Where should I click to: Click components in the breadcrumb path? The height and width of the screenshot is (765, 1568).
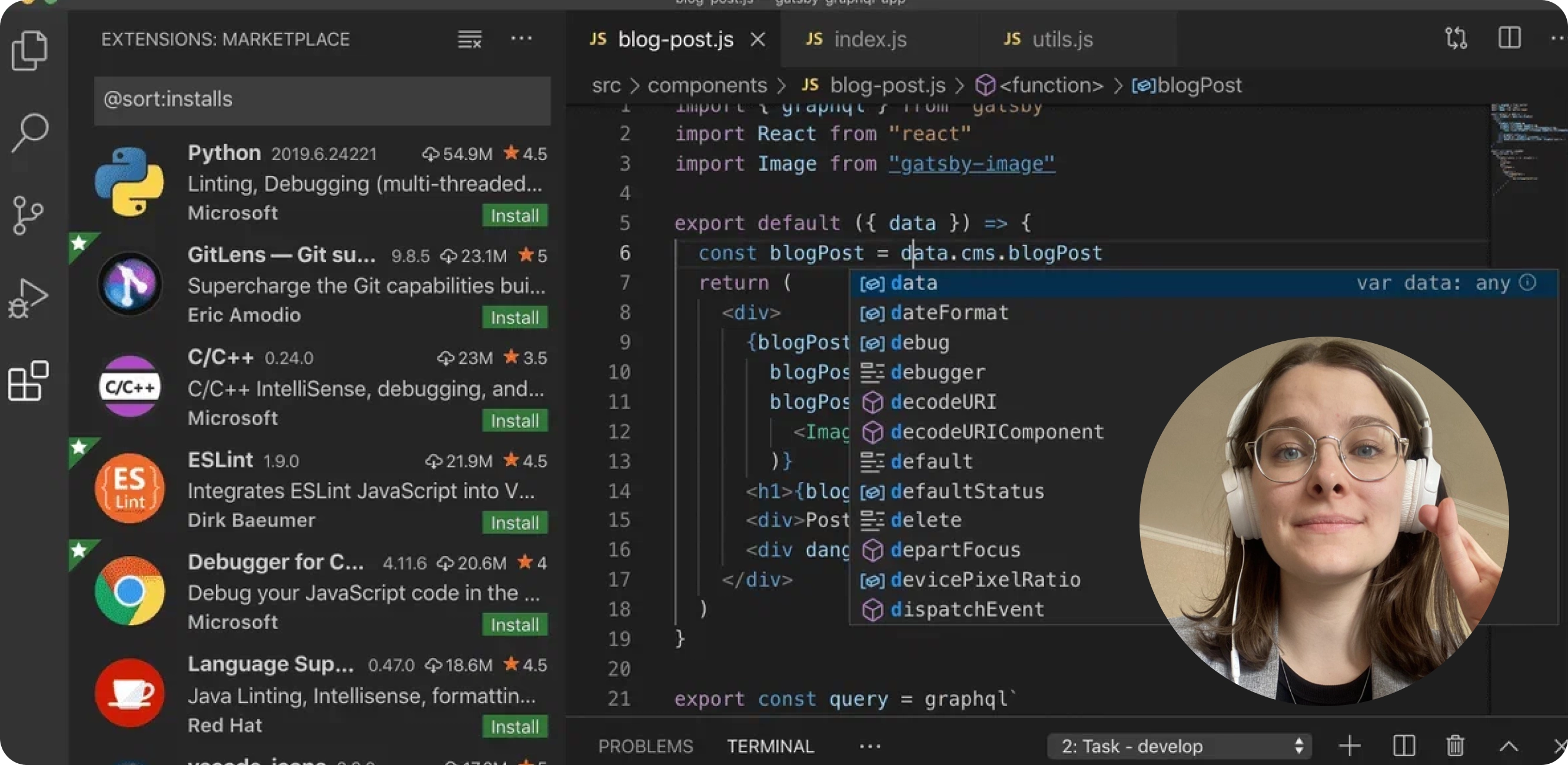point(707,85)
